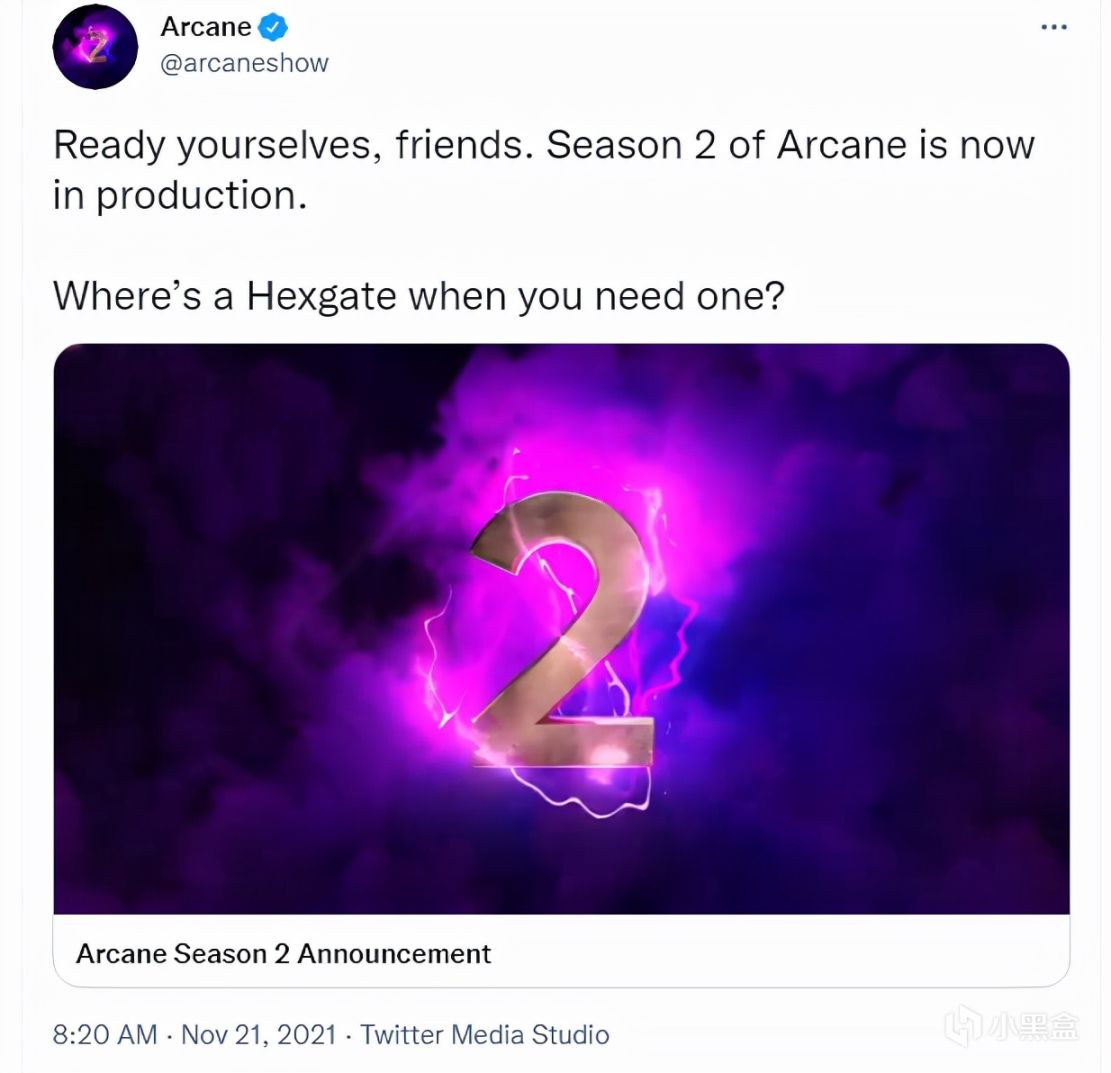The width and height of the screenshot is (1111, 1073).
Task: Click the words "in production."
Action: [178, 195]
